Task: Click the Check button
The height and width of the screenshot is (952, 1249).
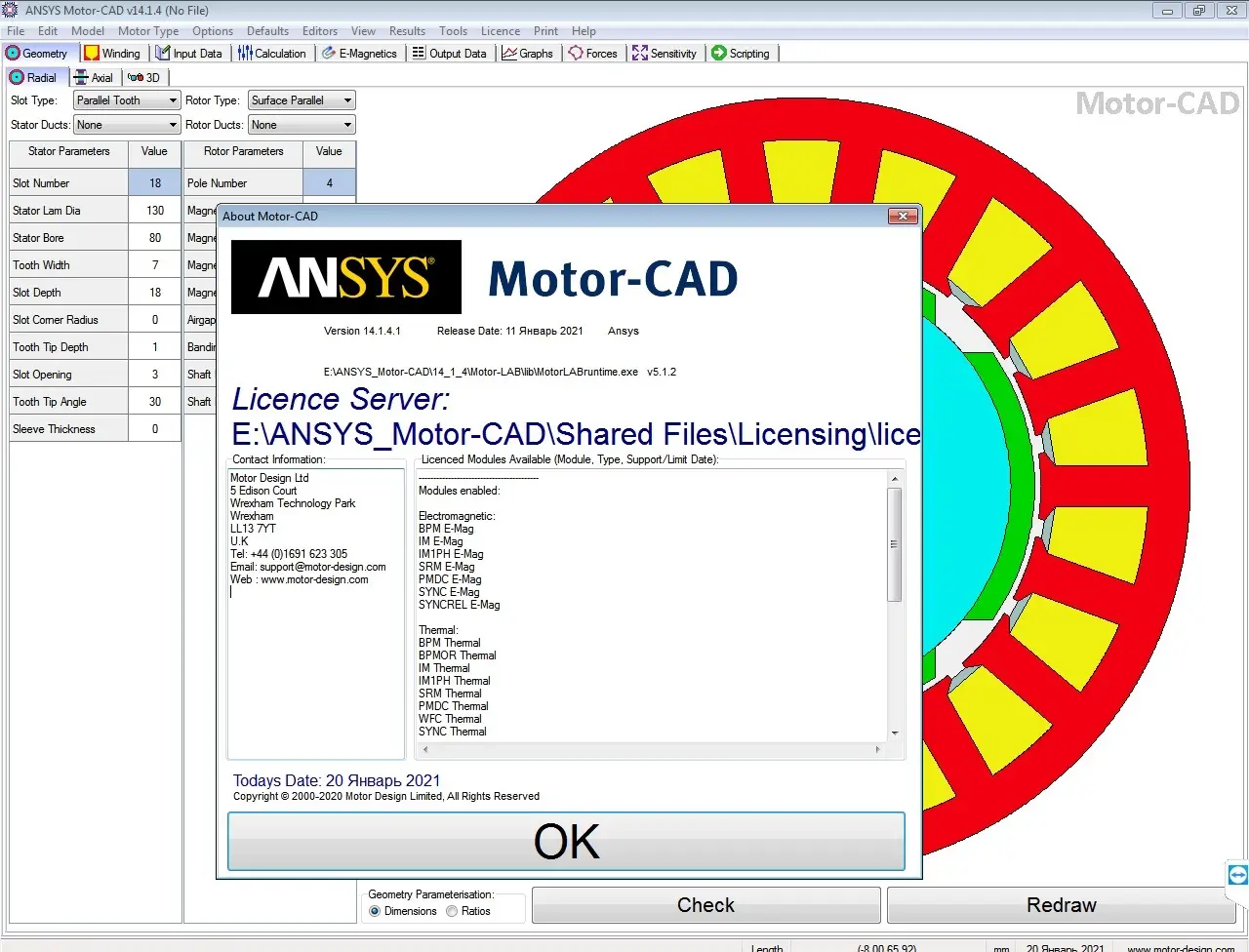Action: coord(705,905)
